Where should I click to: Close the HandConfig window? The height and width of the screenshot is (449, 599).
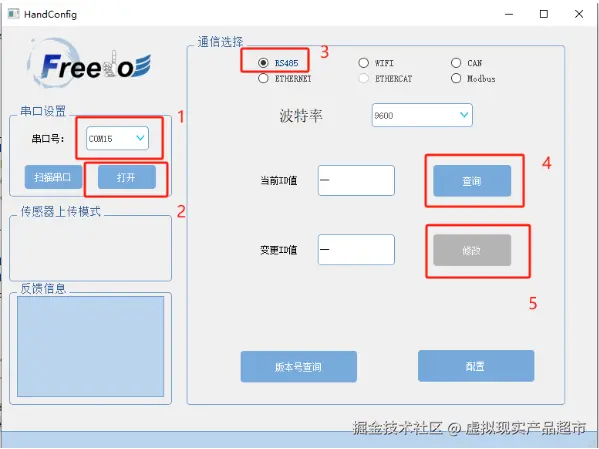[579, 14]
